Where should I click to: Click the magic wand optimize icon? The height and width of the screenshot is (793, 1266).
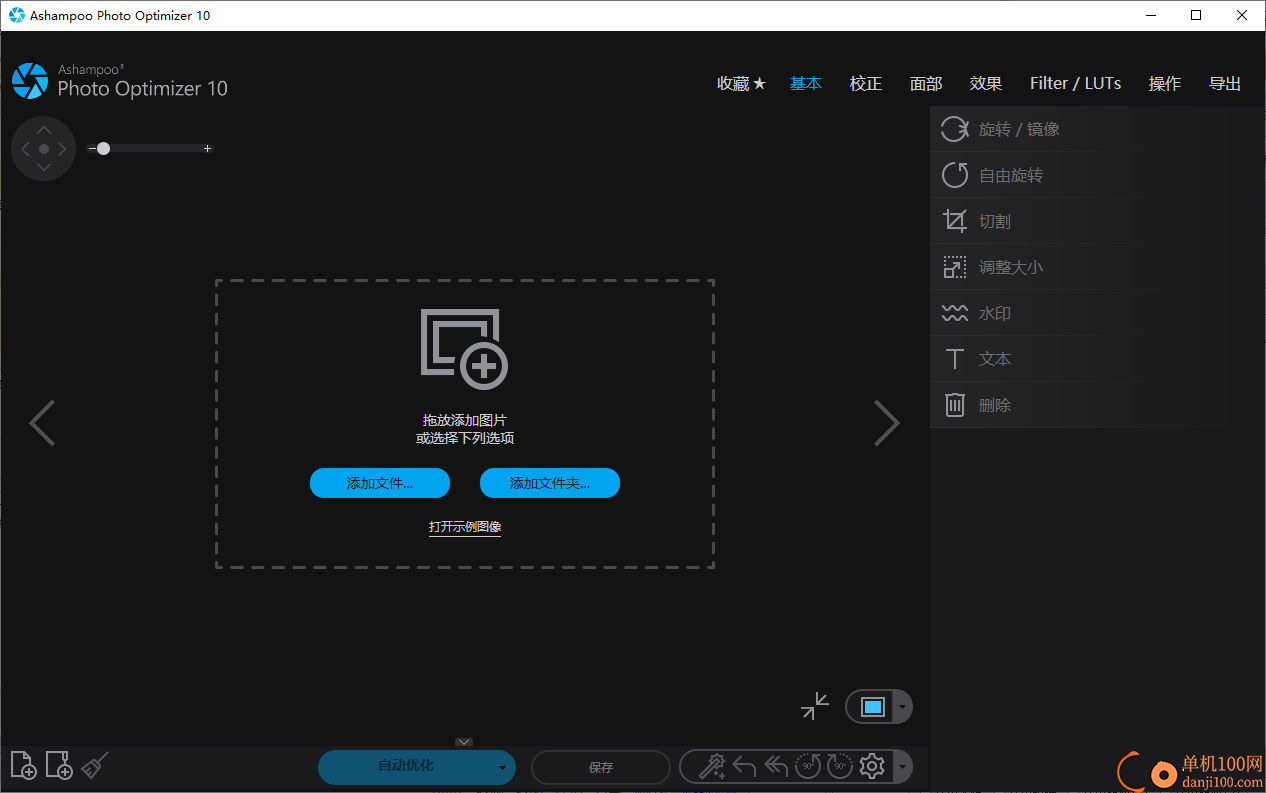[x=711, y=766]
